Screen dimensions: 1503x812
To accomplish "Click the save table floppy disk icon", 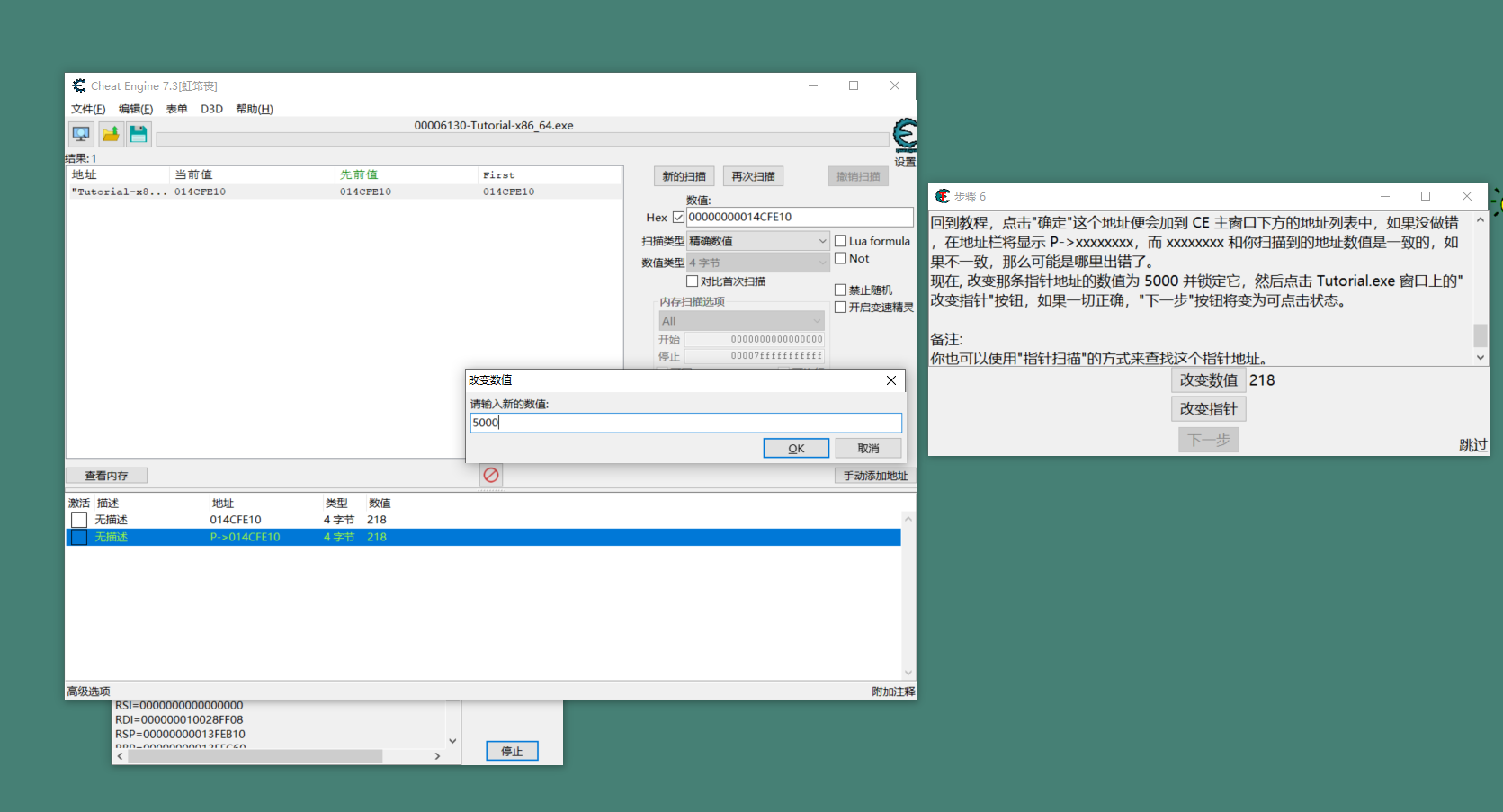I will coord(139,133).
